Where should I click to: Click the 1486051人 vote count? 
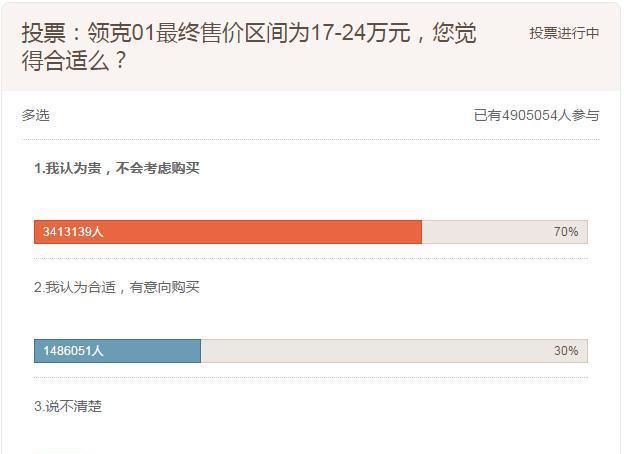pos(73,351)
